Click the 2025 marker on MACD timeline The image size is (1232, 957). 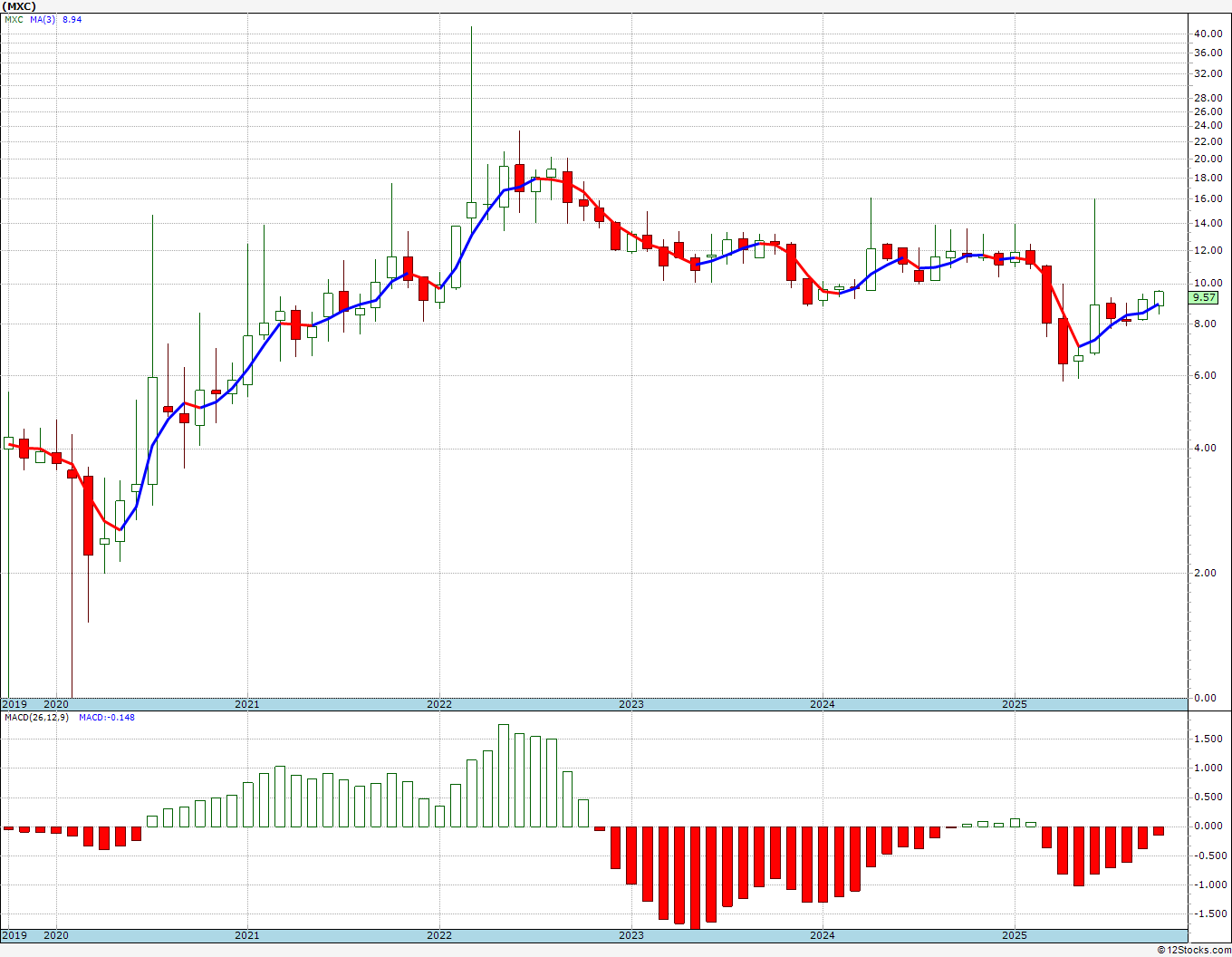pos(1015,935)
